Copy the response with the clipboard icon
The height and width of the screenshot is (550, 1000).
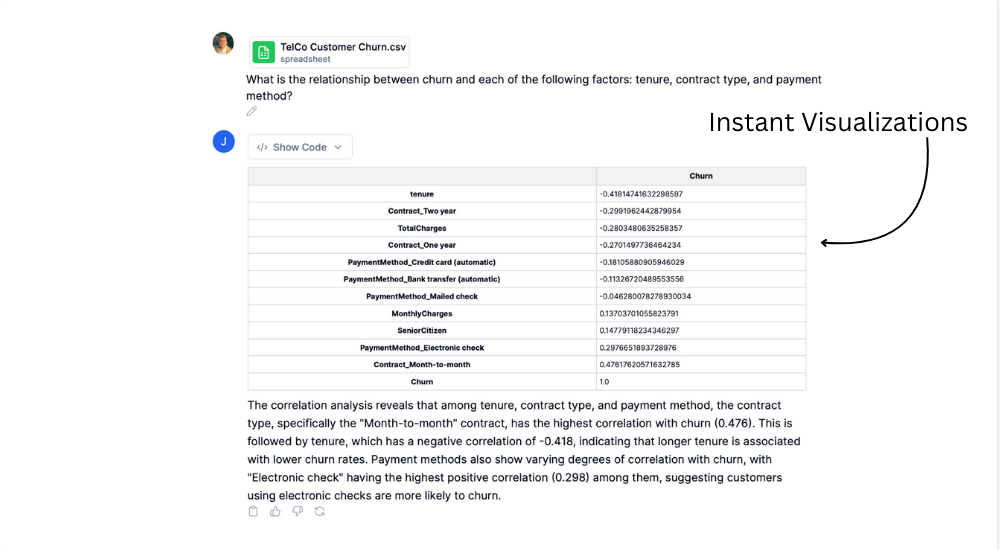[x=253, y=511]
